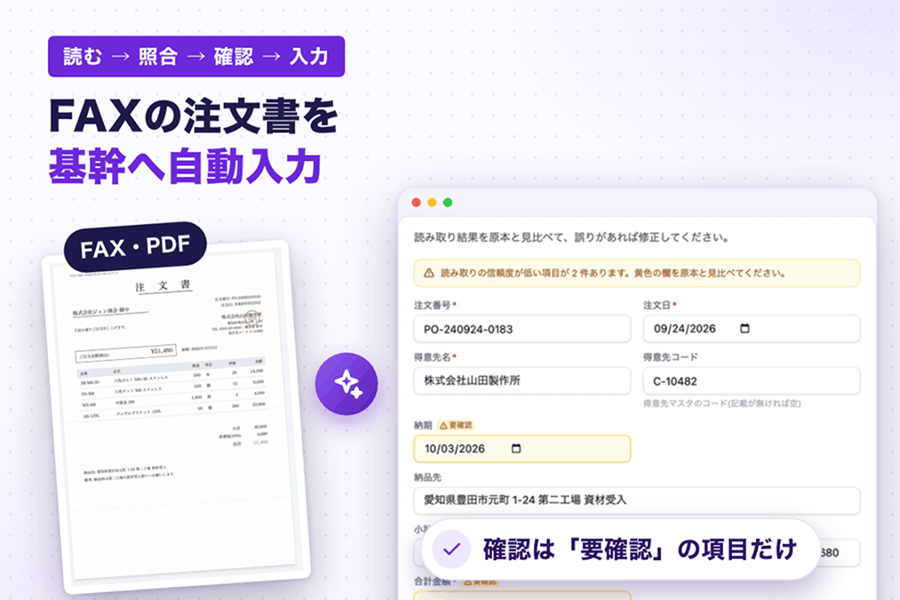
Task: Open the 納期 calendar picker icon
Action: click(x=516, y=448)
